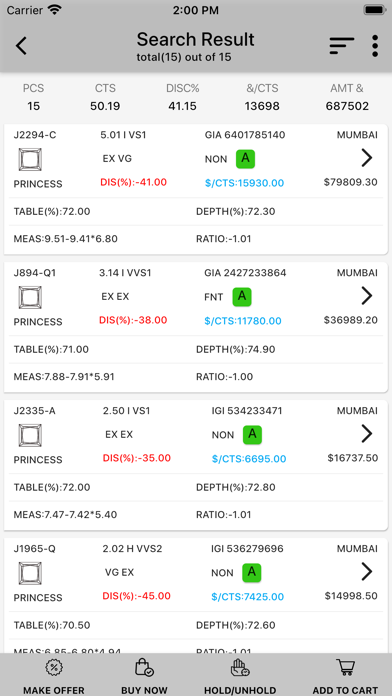Tap green A badge on stone J2335-A
The height and width of the screenshot is (696, 392).
252,435
